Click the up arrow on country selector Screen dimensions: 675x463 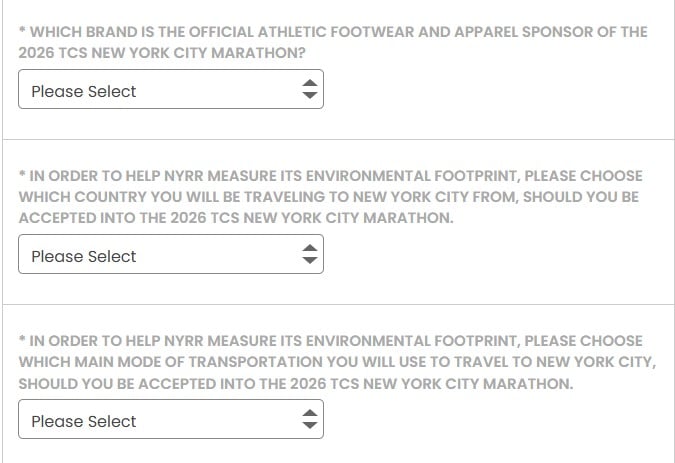310,249
